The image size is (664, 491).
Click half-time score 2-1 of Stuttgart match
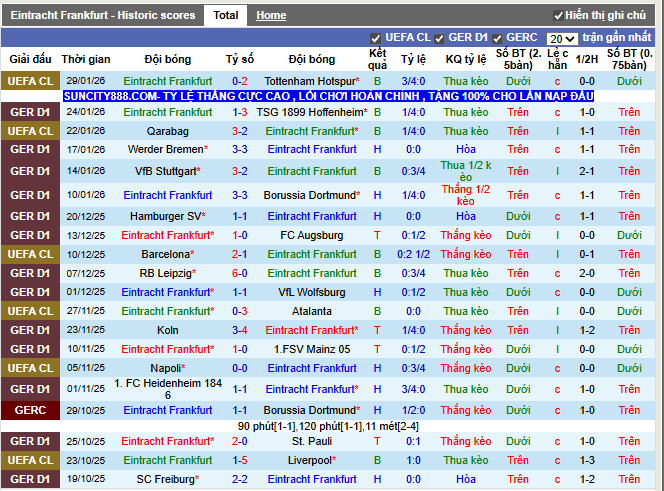click(587, 171)
